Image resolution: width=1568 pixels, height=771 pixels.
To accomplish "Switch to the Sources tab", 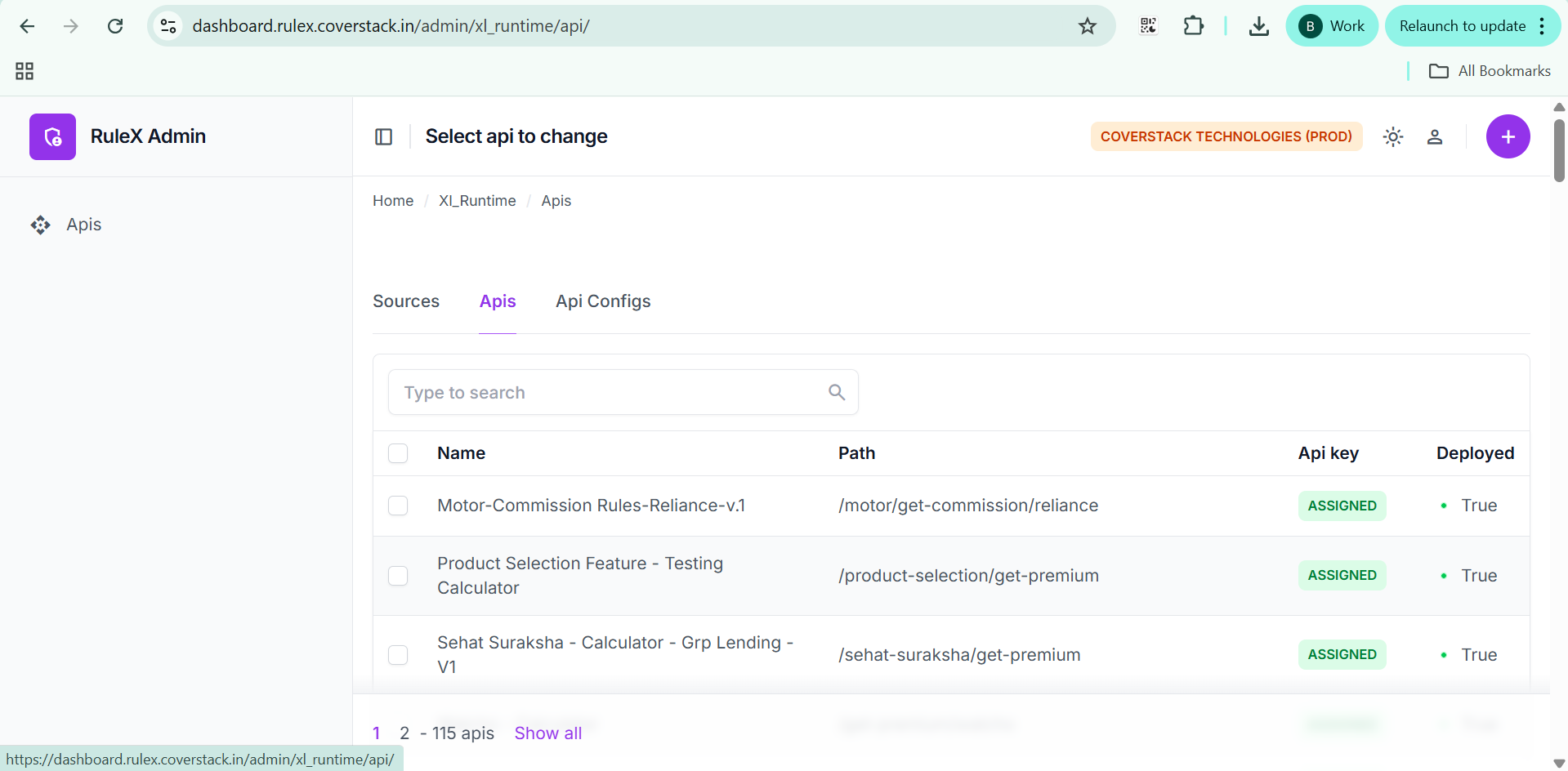I will click(406, 301).
